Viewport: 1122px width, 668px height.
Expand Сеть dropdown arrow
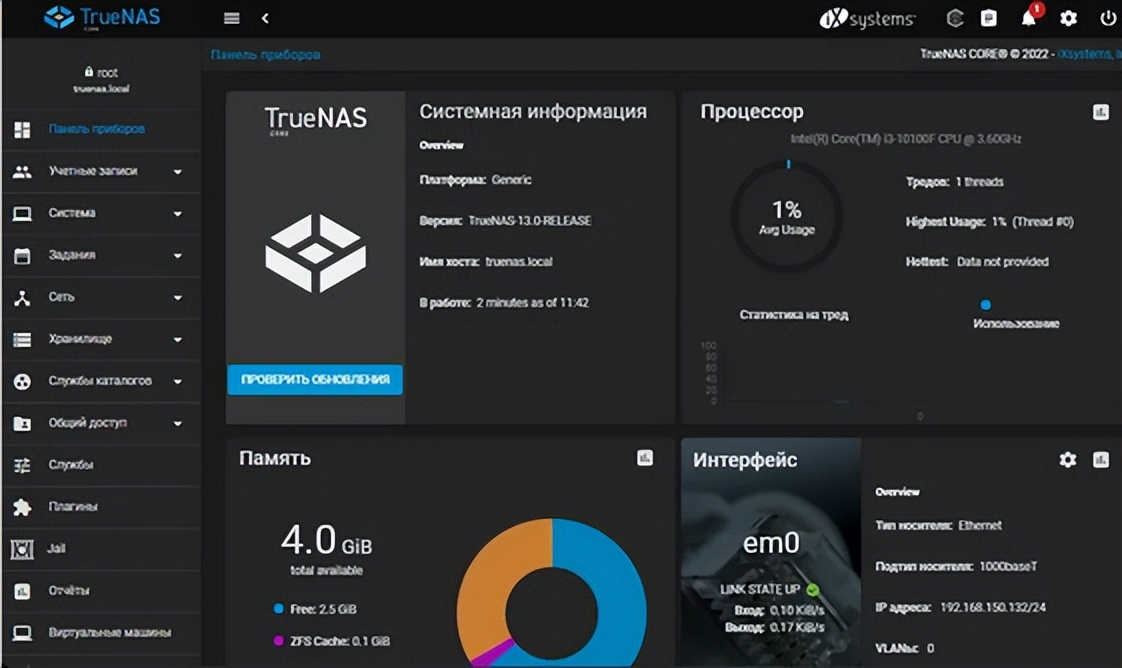coord(177,298)
